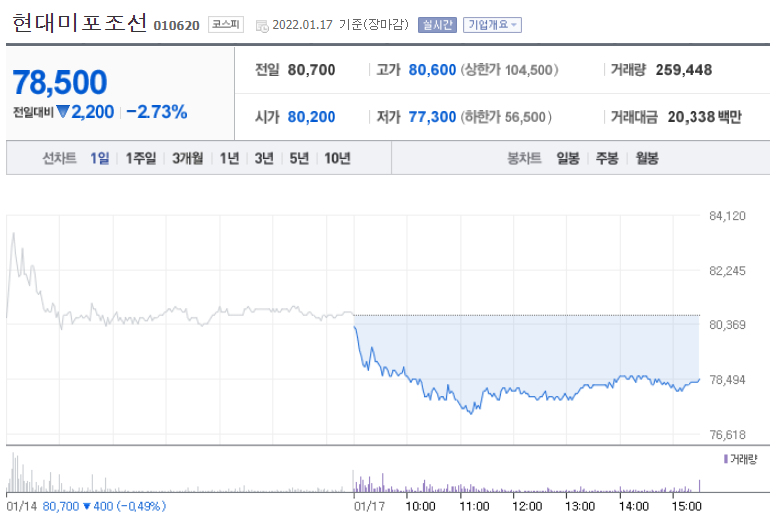Open the 기업개요 dropdown

point(492,25)
